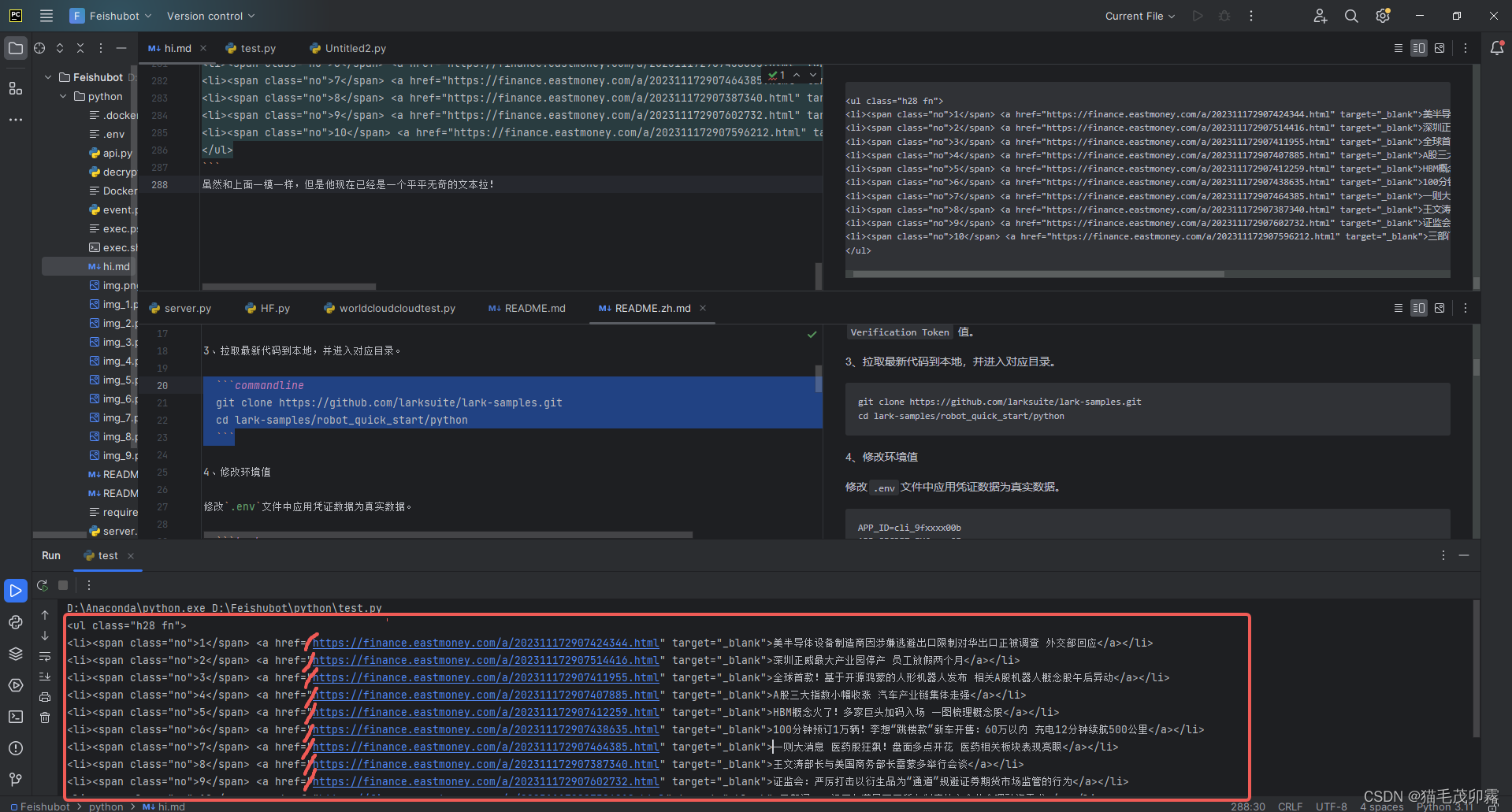Open the Terminal tool window
Screen dimensions: 1512x812
point(16,717)
